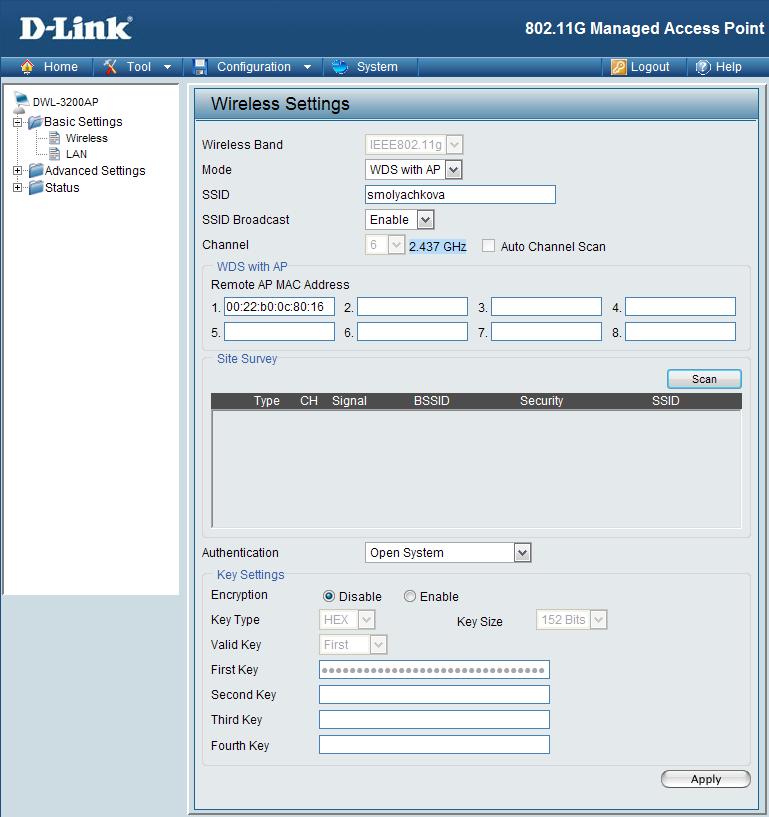Expand the Status tree node
The image size is (769, 817).
coord(17,188)
